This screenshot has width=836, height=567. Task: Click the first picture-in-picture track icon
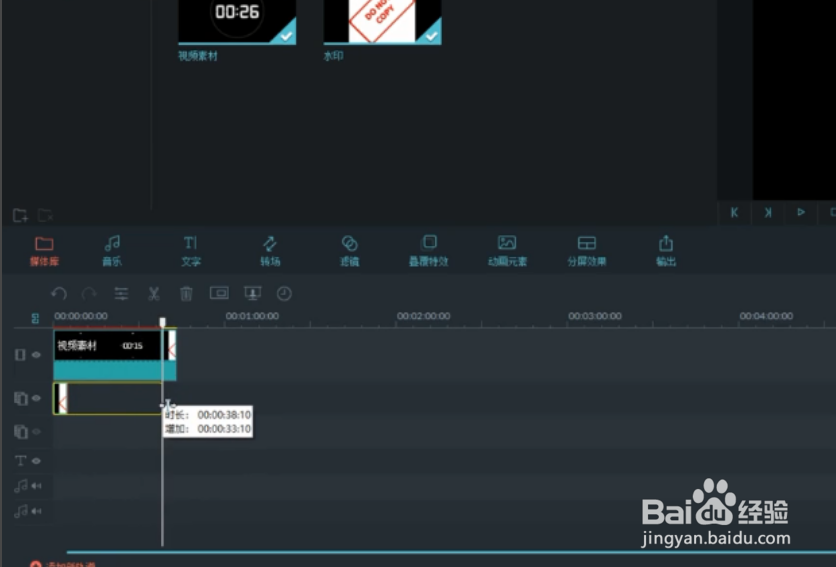click(21, 398)
